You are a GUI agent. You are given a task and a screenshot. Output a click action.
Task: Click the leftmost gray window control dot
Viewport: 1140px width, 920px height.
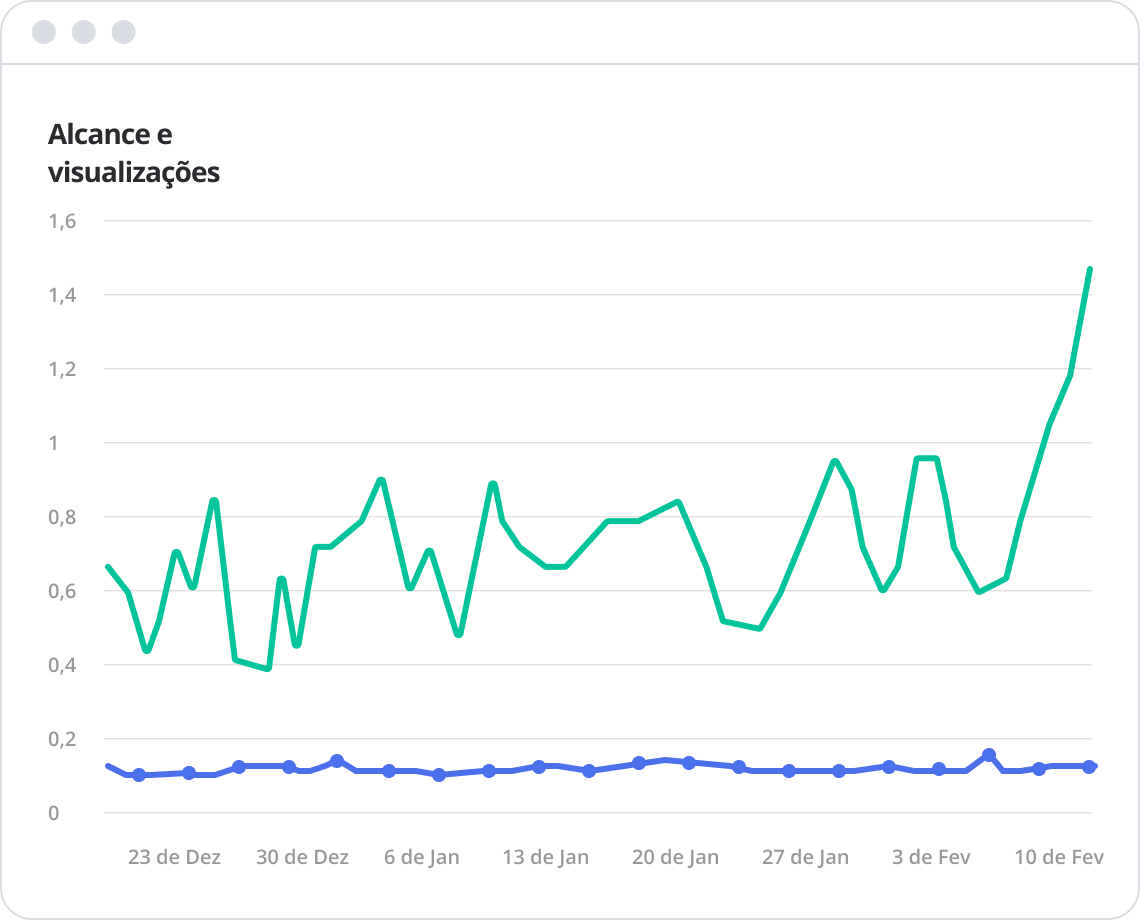(x=44, y=32)
